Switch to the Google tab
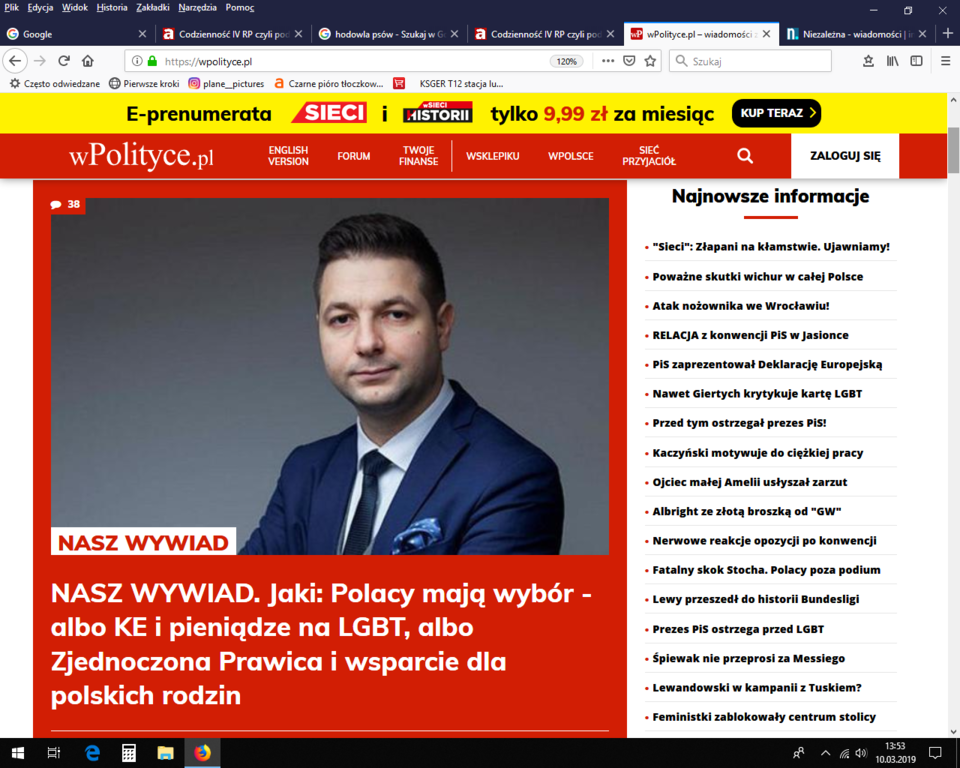This screenshot has width=960, height=768. (x=77, y=34)
